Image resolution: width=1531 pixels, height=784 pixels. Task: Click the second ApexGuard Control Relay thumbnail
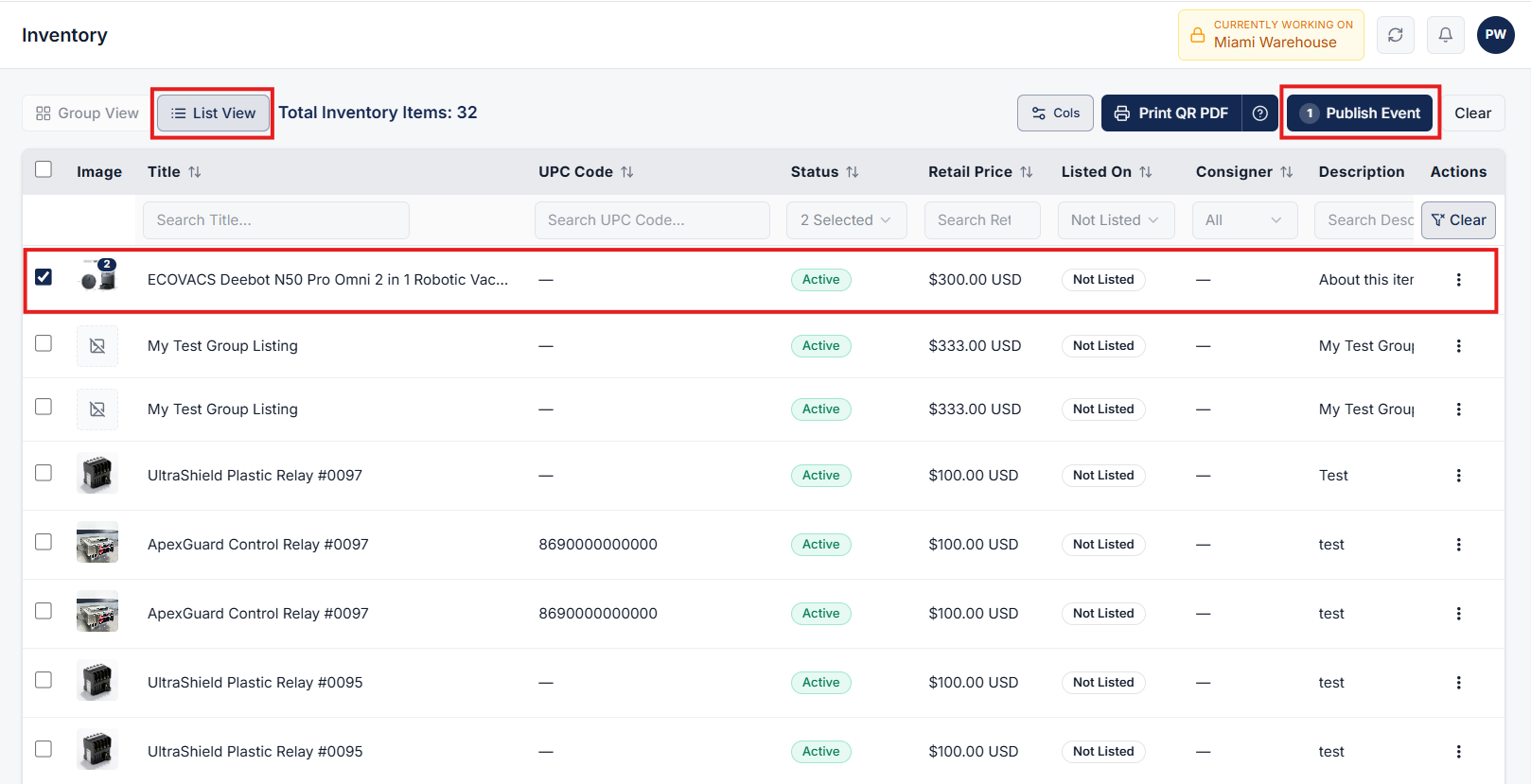tap(97, 611)
